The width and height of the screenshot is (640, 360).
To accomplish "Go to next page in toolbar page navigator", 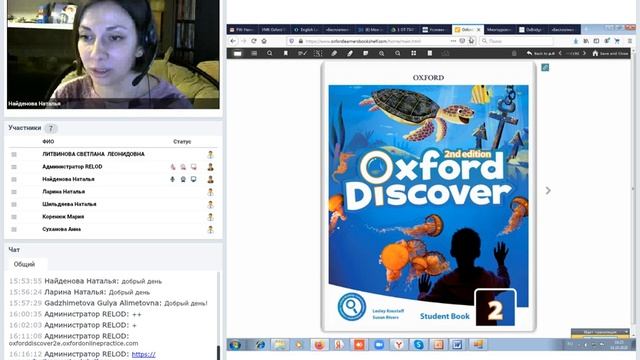I will click(x=584, y=53).
